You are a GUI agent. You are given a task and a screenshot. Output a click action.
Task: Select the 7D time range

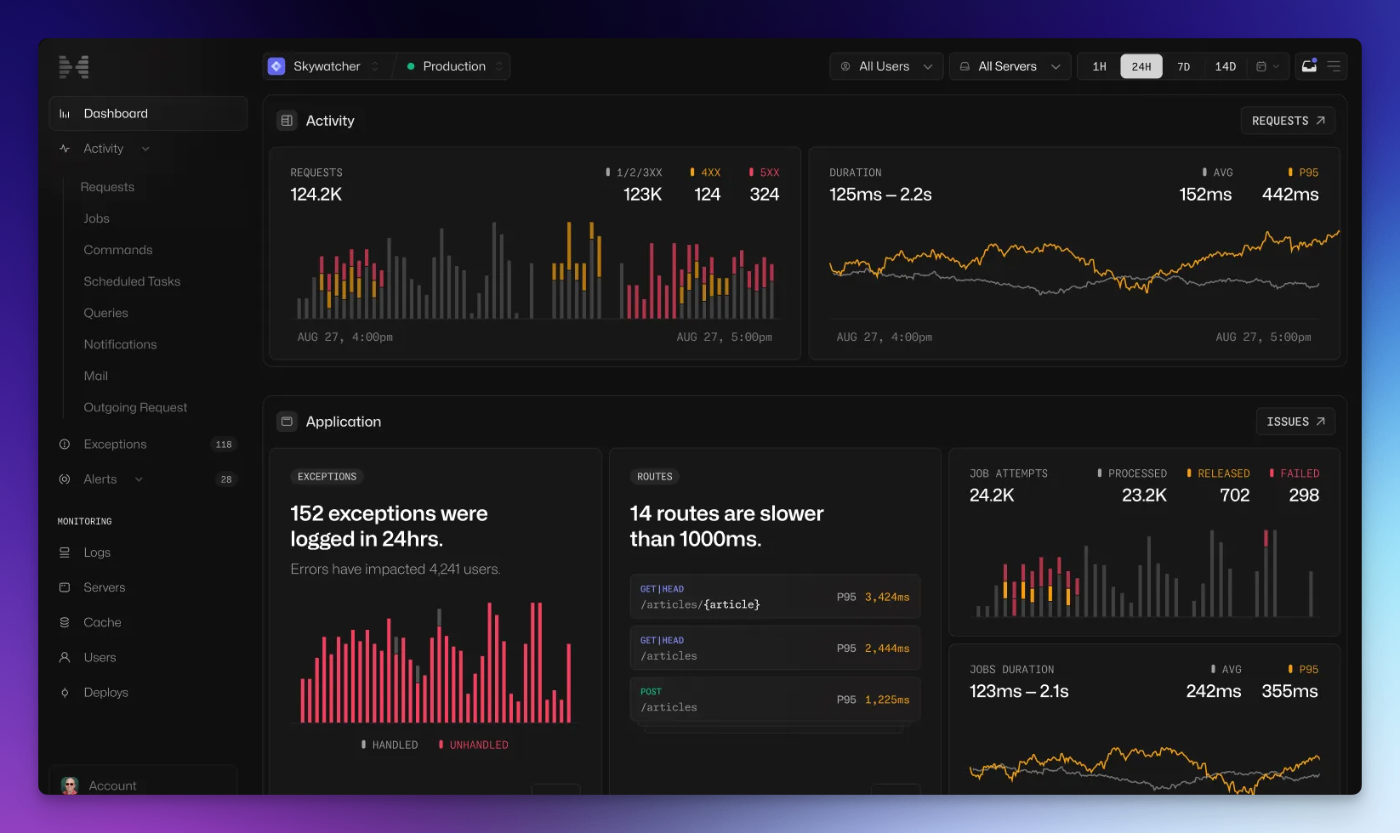click(1183, 66)
